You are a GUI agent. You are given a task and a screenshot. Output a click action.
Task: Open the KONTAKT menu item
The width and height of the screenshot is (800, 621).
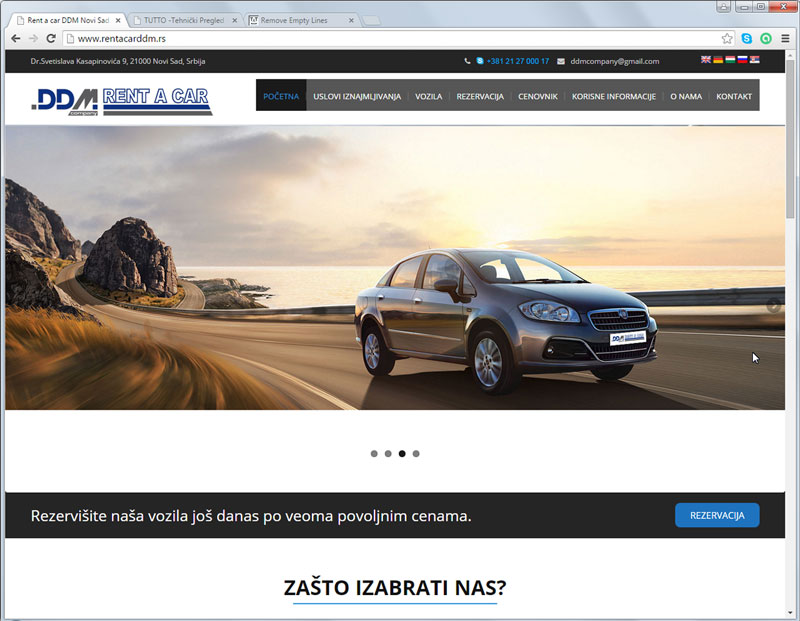[734, 96]
